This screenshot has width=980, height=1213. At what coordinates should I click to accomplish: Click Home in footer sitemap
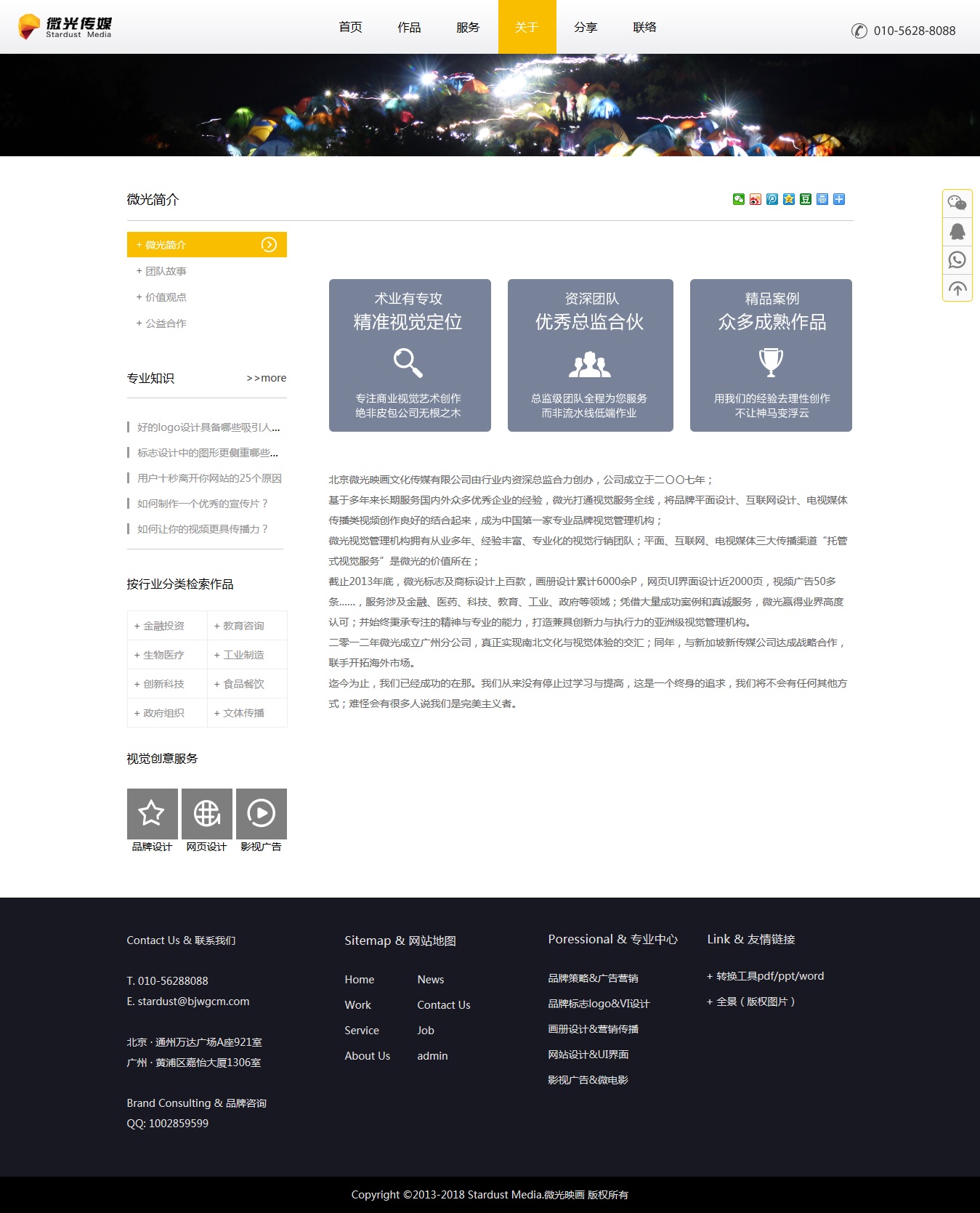[360, 980]
